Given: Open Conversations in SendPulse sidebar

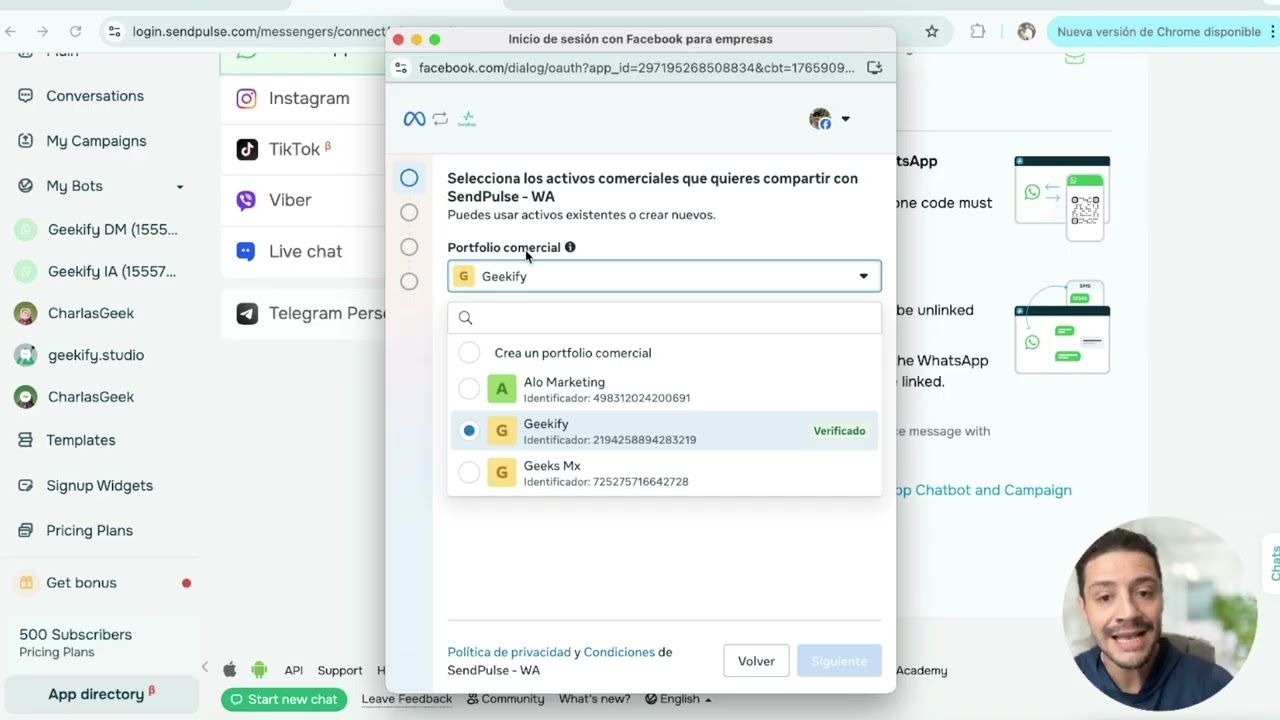Looking at the screenshot, I should [x=95, y=96].
